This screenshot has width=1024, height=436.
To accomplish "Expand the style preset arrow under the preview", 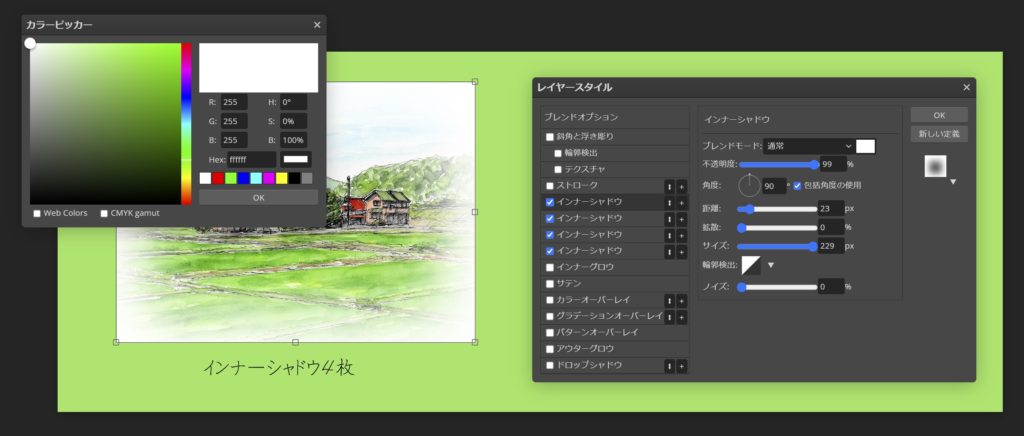I will coord(952,182).
